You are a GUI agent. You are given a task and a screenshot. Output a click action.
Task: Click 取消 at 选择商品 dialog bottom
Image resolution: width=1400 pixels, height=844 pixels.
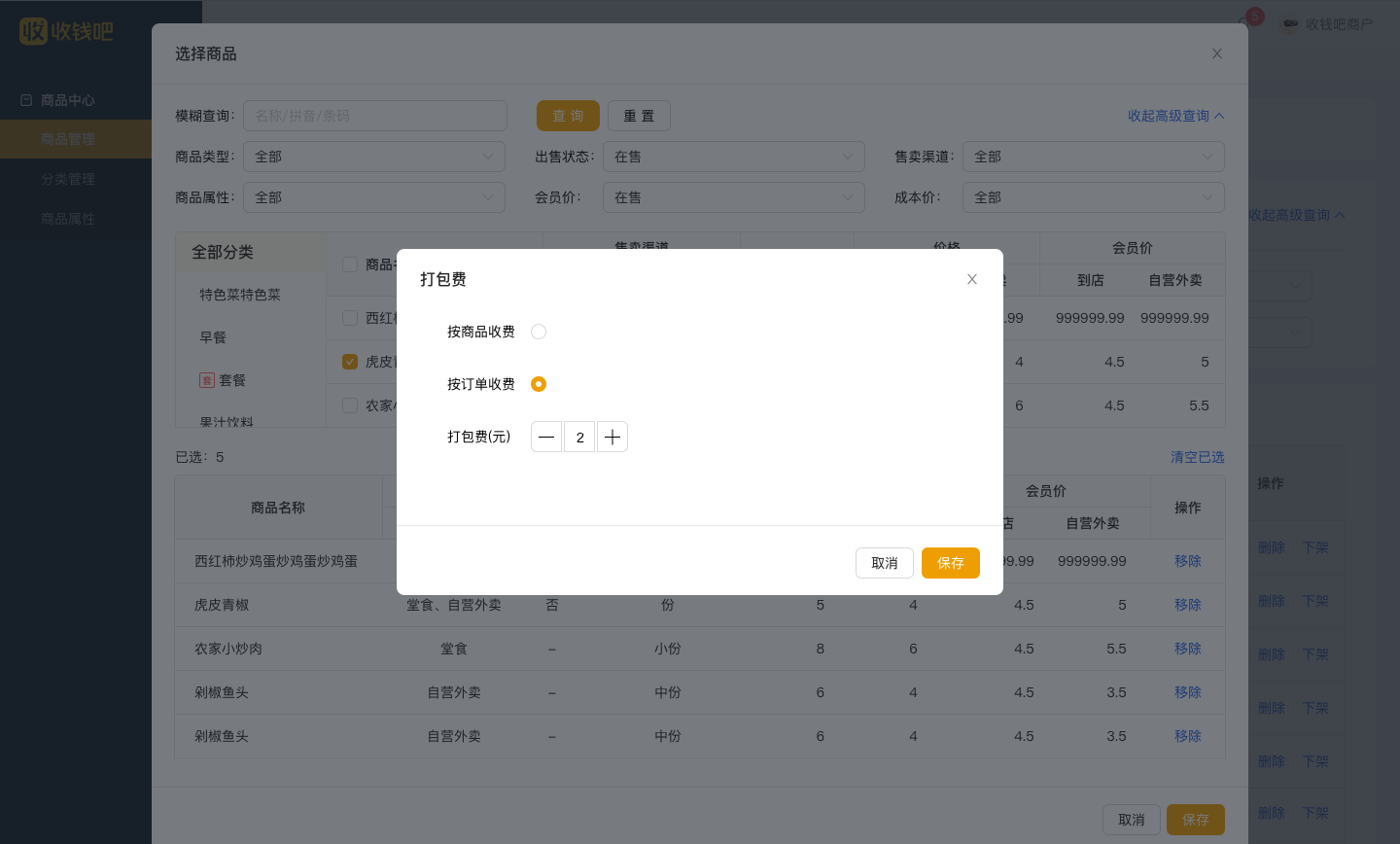1132,820
